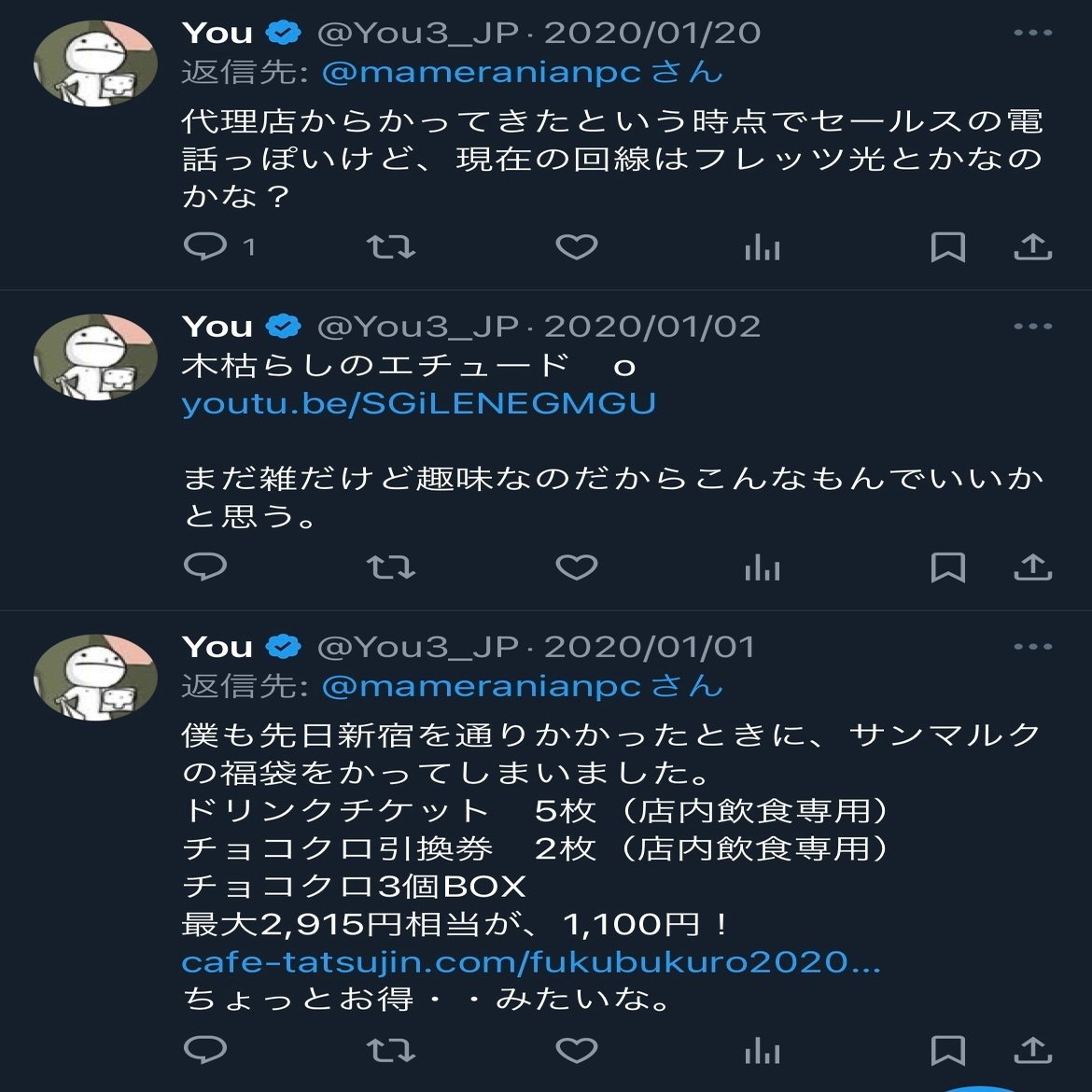
Task: Reply to the 2020/01/20 tweet
Action: (x=205, y=246)
